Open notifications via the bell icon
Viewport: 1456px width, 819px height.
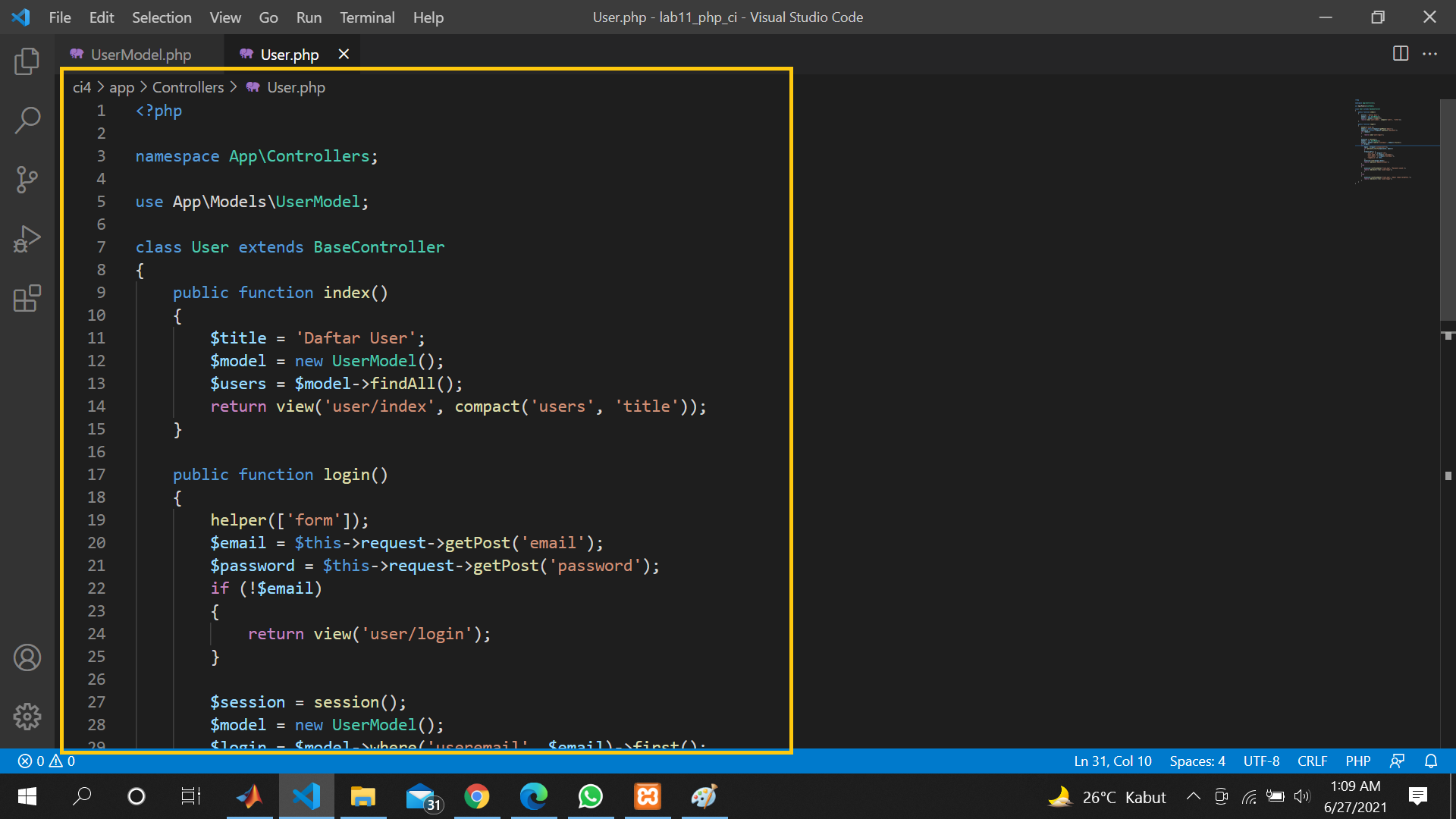[1430, 761]
